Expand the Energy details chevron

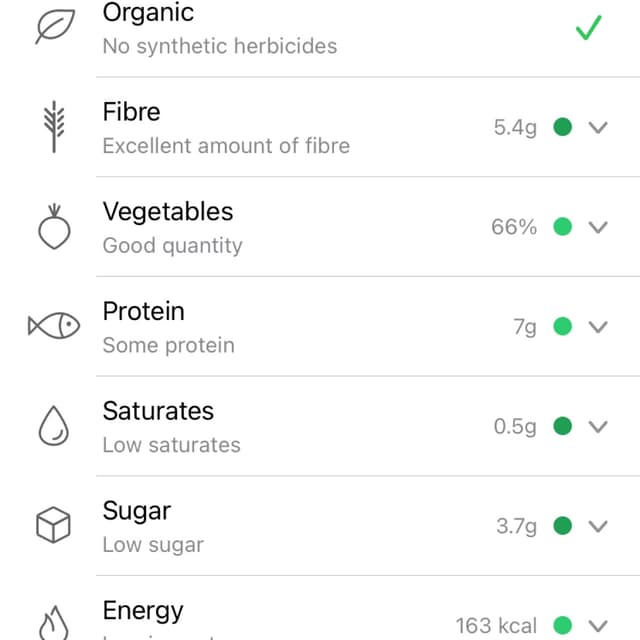598,626
